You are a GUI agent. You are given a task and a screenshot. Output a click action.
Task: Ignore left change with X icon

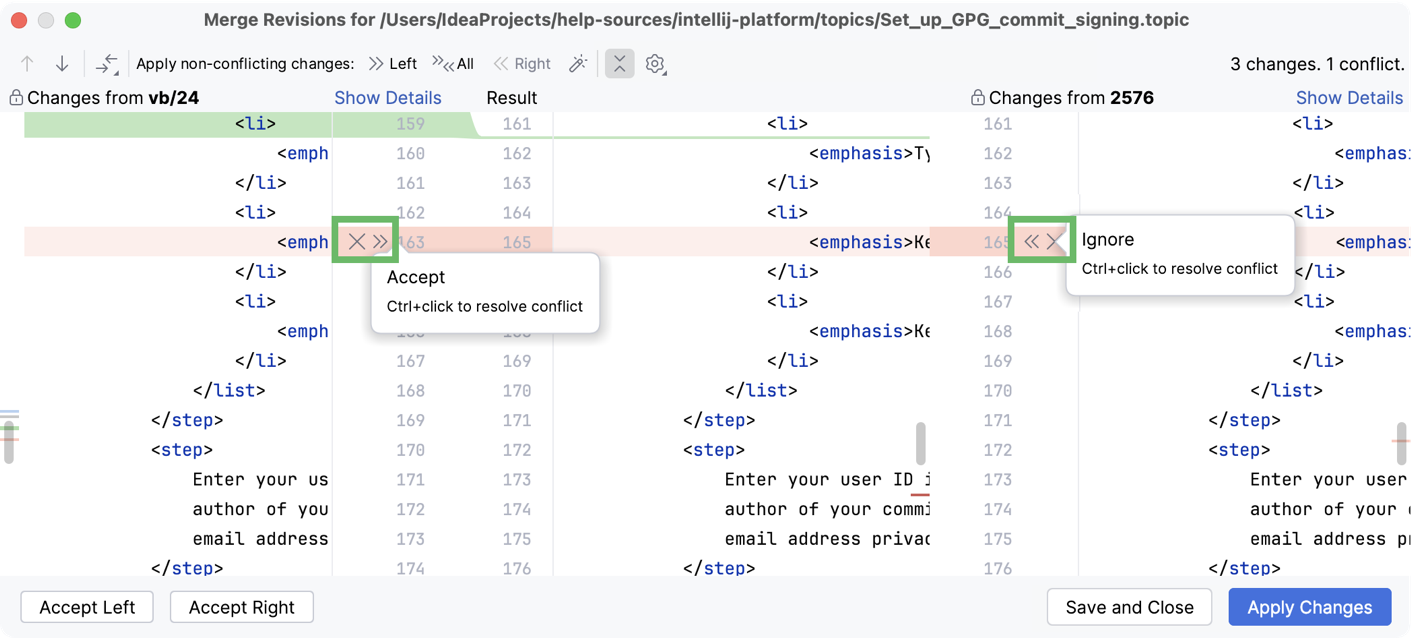point(356,241)
